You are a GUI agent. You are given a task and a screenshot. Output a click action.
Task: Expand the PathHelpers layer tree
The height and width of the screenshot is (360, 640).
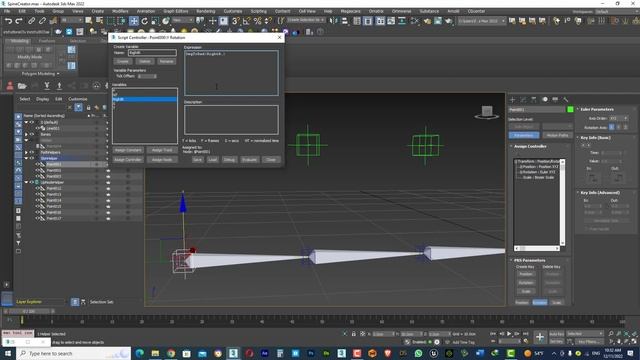click(x=27, y=152)
